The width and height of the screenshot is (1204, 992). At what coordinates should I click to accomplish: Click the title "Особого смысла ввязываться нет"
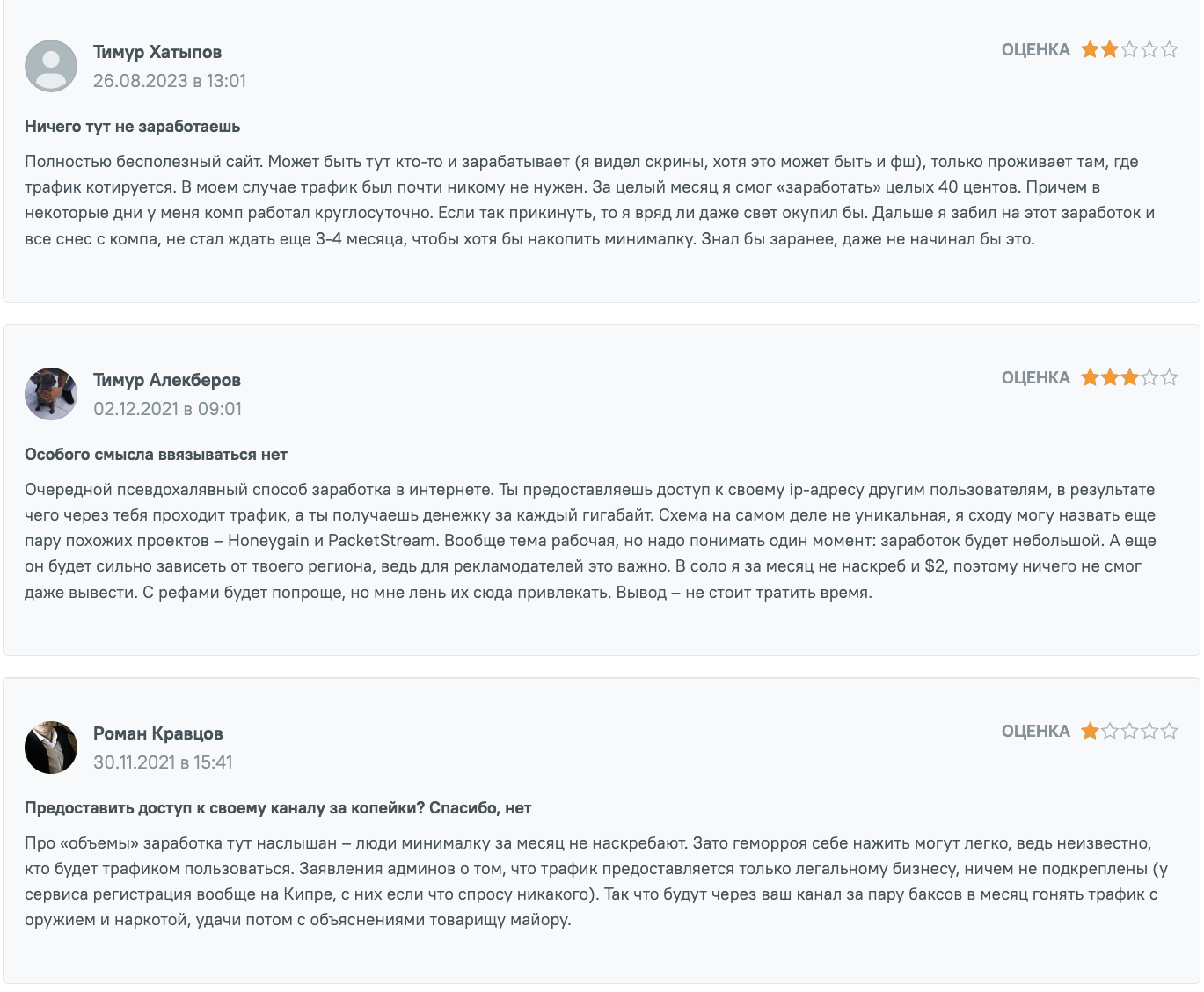[156, 455]
